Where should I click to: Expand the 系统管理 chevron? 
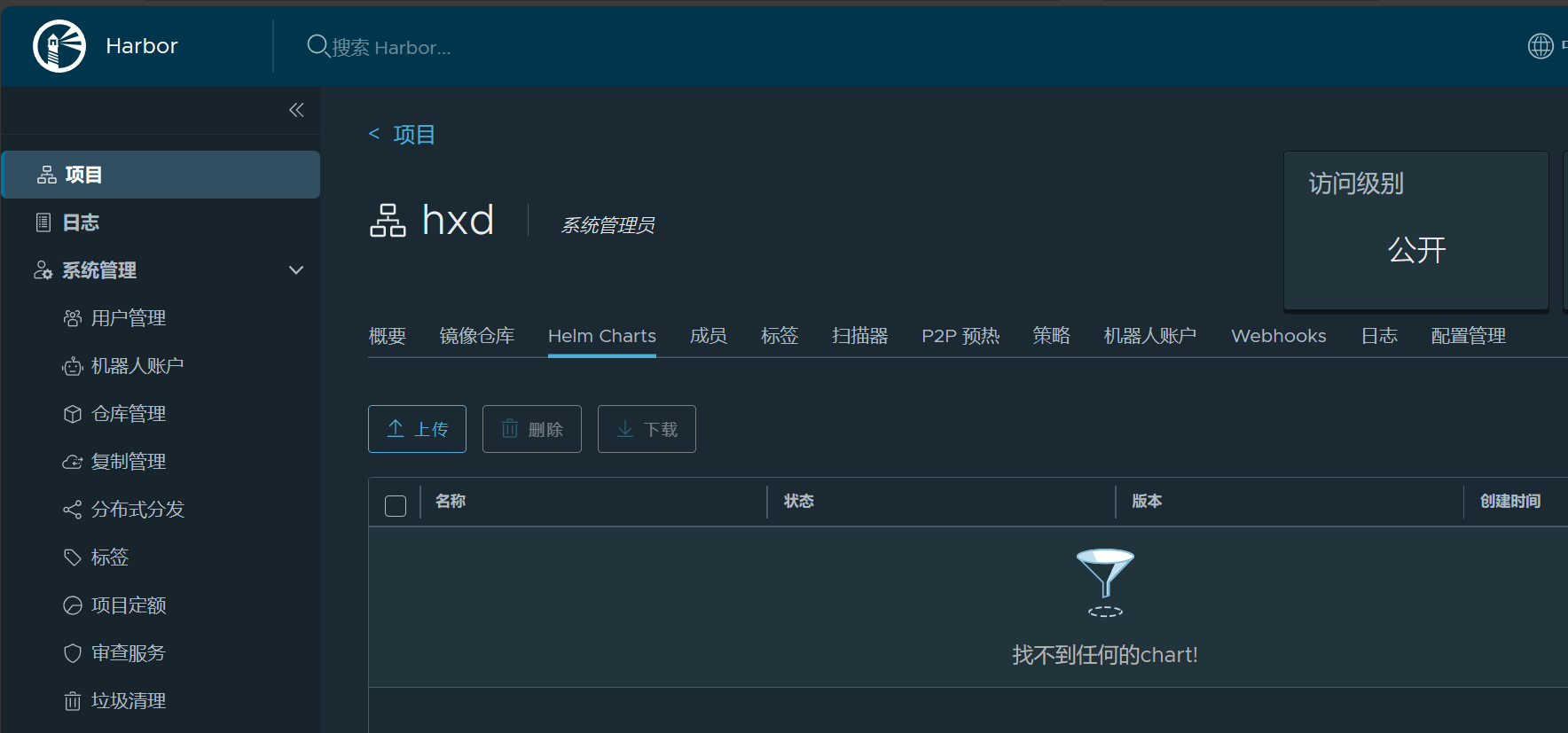point(296,270)
